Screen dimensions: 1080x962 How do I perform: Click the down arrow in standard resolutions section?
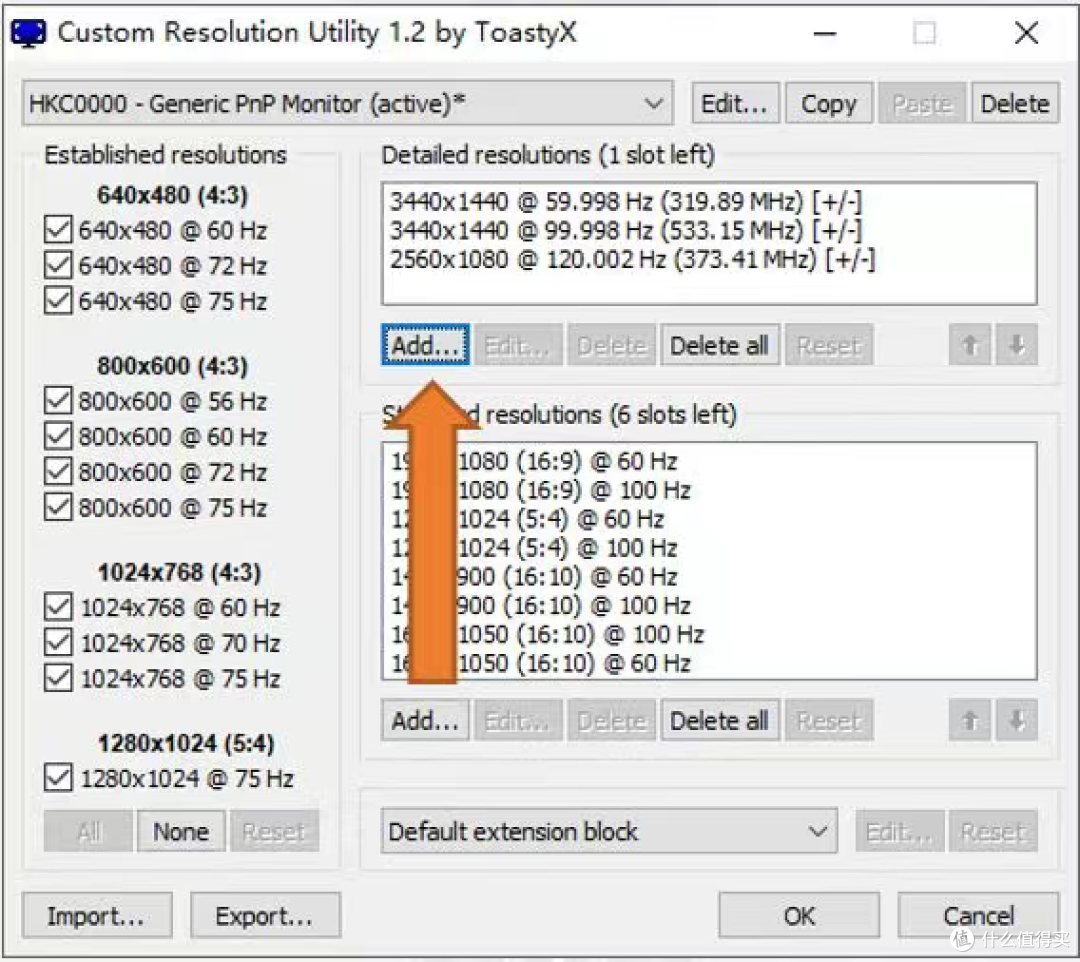pyautogui.click(x=1016, y=719)
